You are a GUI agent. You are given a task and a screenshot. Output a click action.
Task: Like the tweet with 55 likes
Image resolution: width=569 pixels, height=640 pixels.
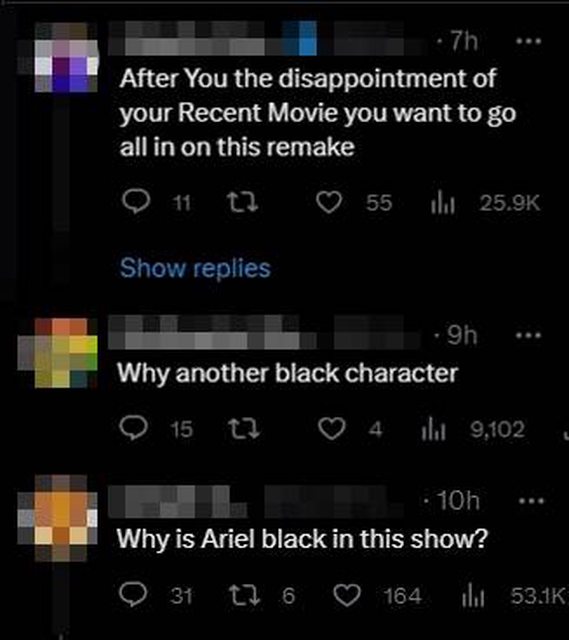tap(329, 202)
